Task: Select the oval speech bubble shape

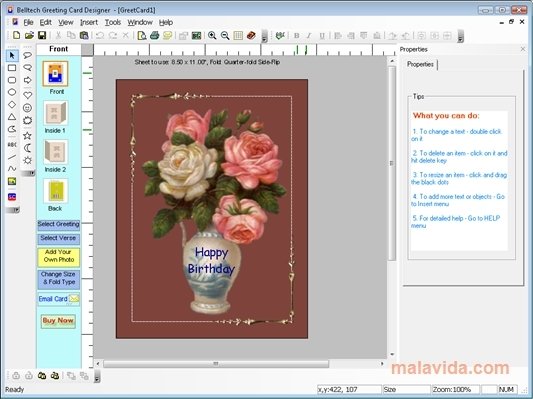Action: click(x=28, y=55)
